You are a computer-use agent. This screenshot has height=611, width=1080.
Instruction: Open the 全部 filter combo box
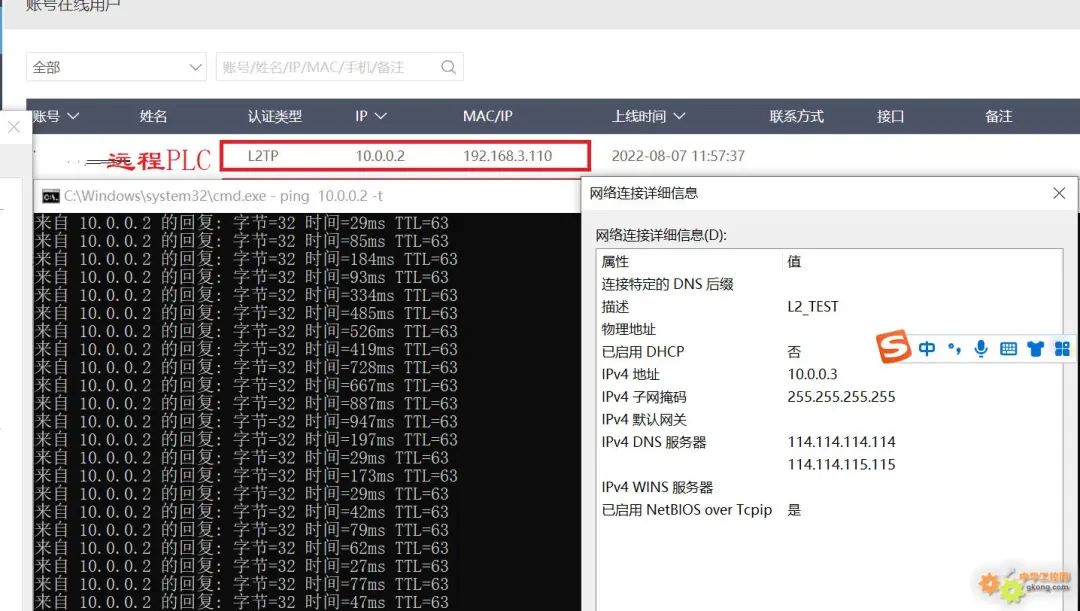(x=116, y=67)
